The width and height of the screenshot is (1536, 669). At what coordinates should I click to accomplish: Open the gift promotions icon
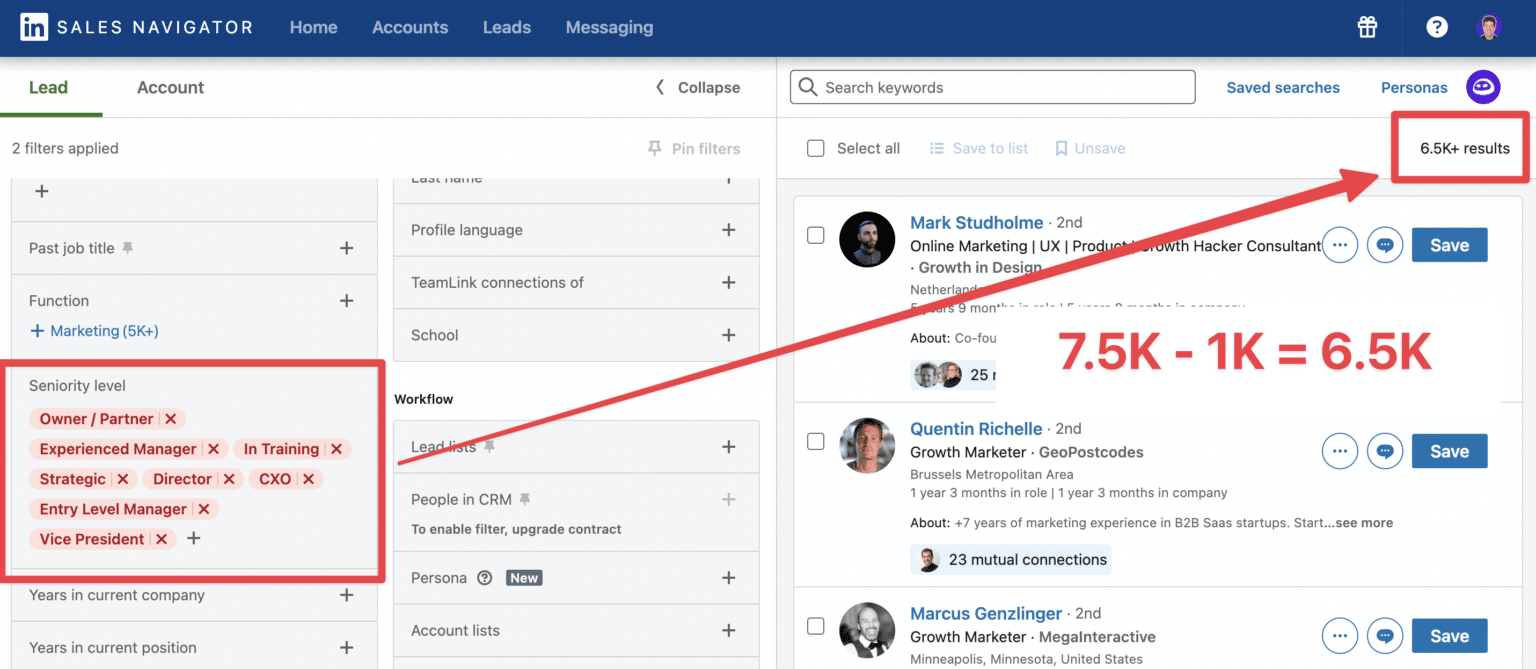point(1367,27)
